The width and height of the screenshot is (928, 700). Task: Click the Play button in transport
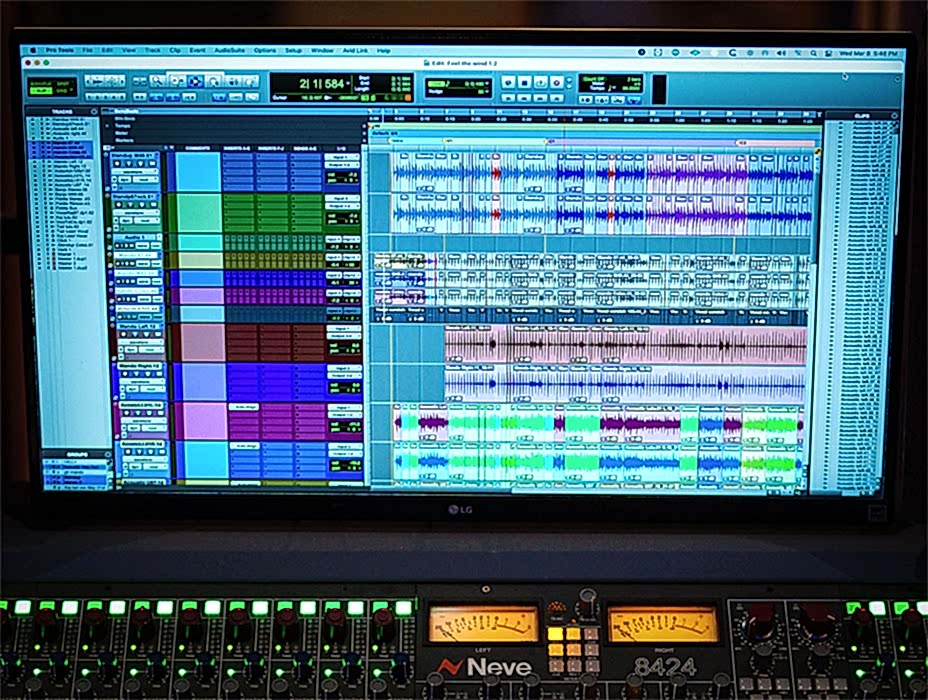[540, 82]
